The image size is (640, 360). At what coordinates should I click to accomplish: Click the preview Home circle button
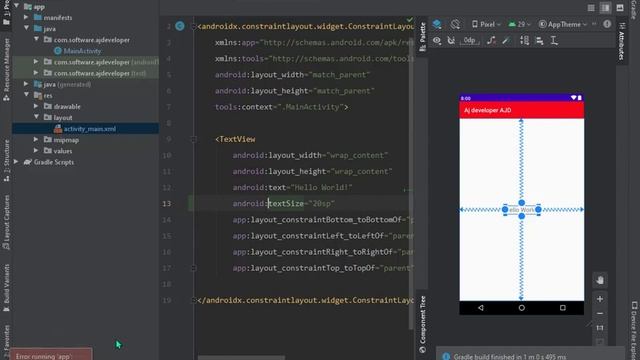tap(522, 308)
